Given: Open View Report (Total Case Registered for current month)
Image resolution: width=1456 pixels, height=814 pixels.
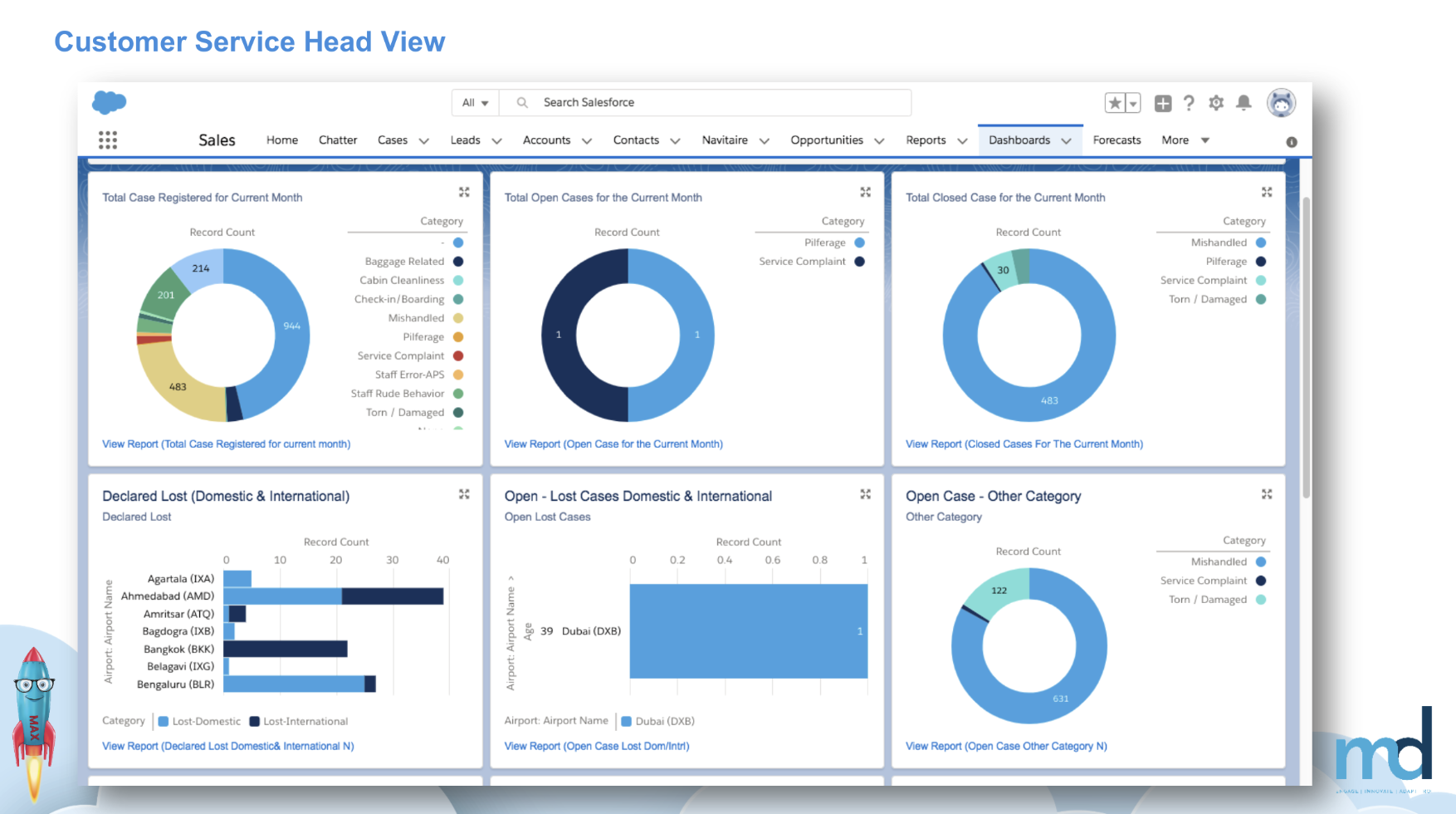Looking at the screenshot, I should click(x=226, y=444).
